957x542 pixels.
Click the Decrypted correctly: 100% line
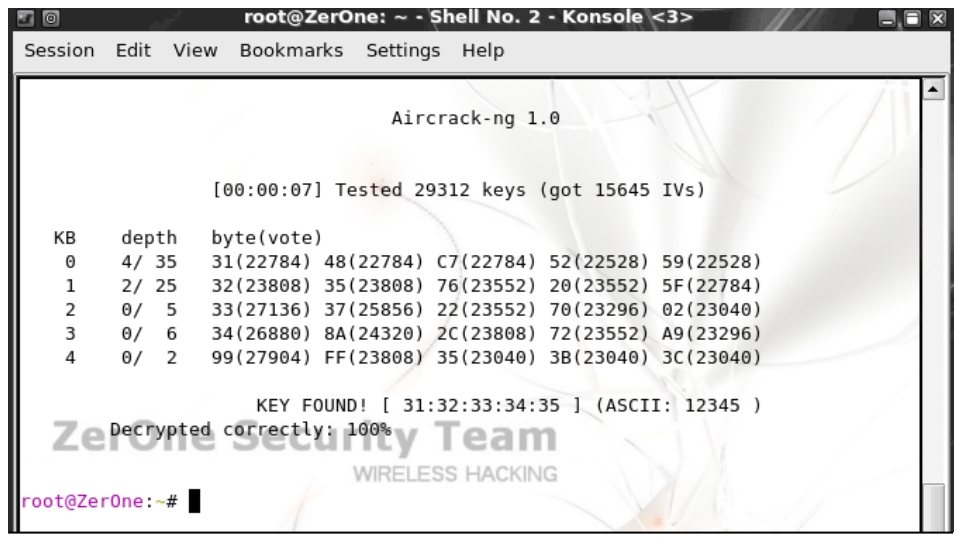(x=250, y=430)
